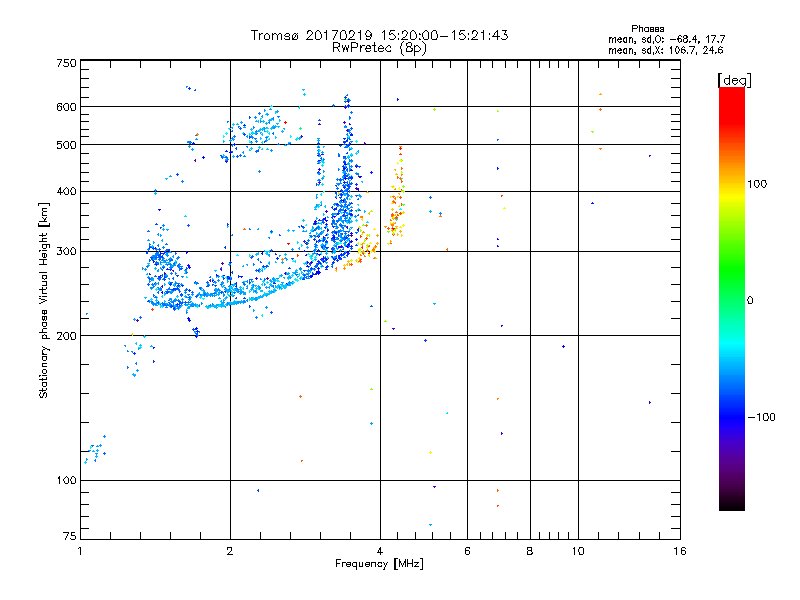Image resolution: width=800 pixels, height=600 pixels.
Task: Click the 'mean, sd,O: -68.4, 17.7' line
Action: tap(666, 39)
